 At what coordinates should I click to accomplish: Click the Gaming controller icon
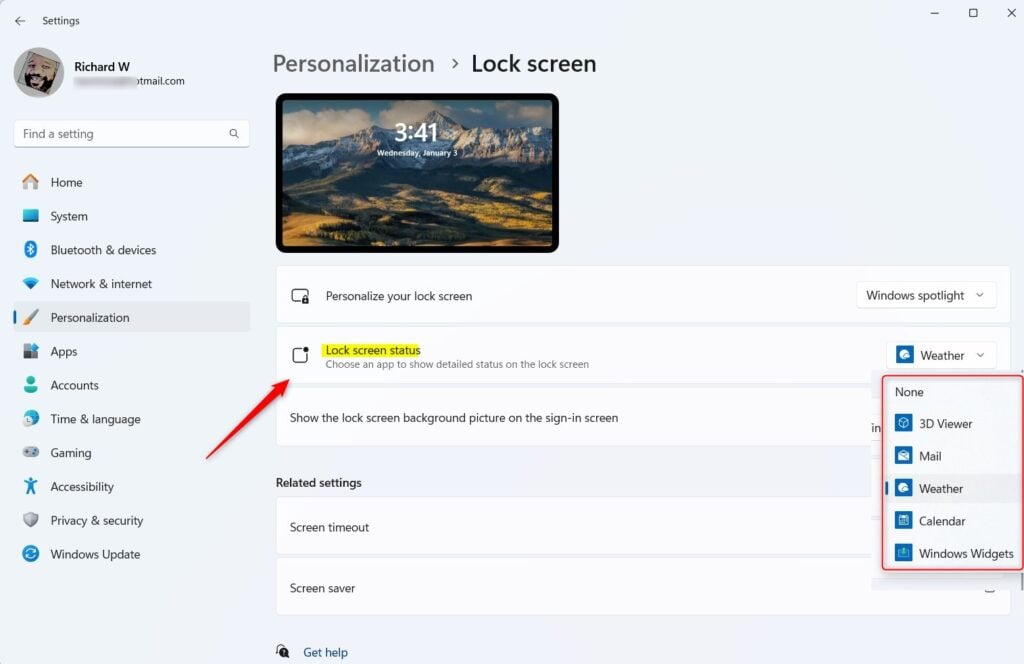(31, 452)
